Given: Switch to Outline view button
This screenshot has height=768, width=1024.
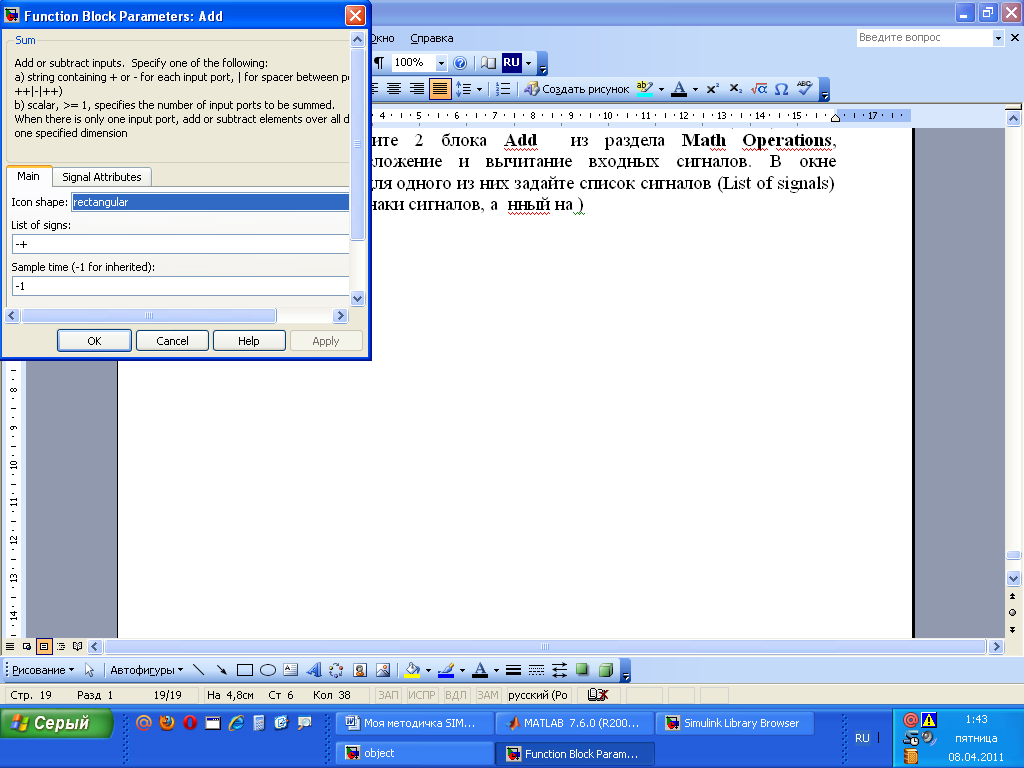Looking at the screenshot, I should point(61,647).
